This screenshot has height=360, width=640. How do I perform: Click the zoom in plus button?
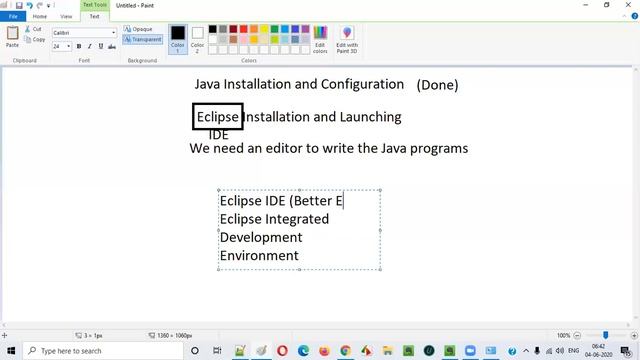(634, 336)
